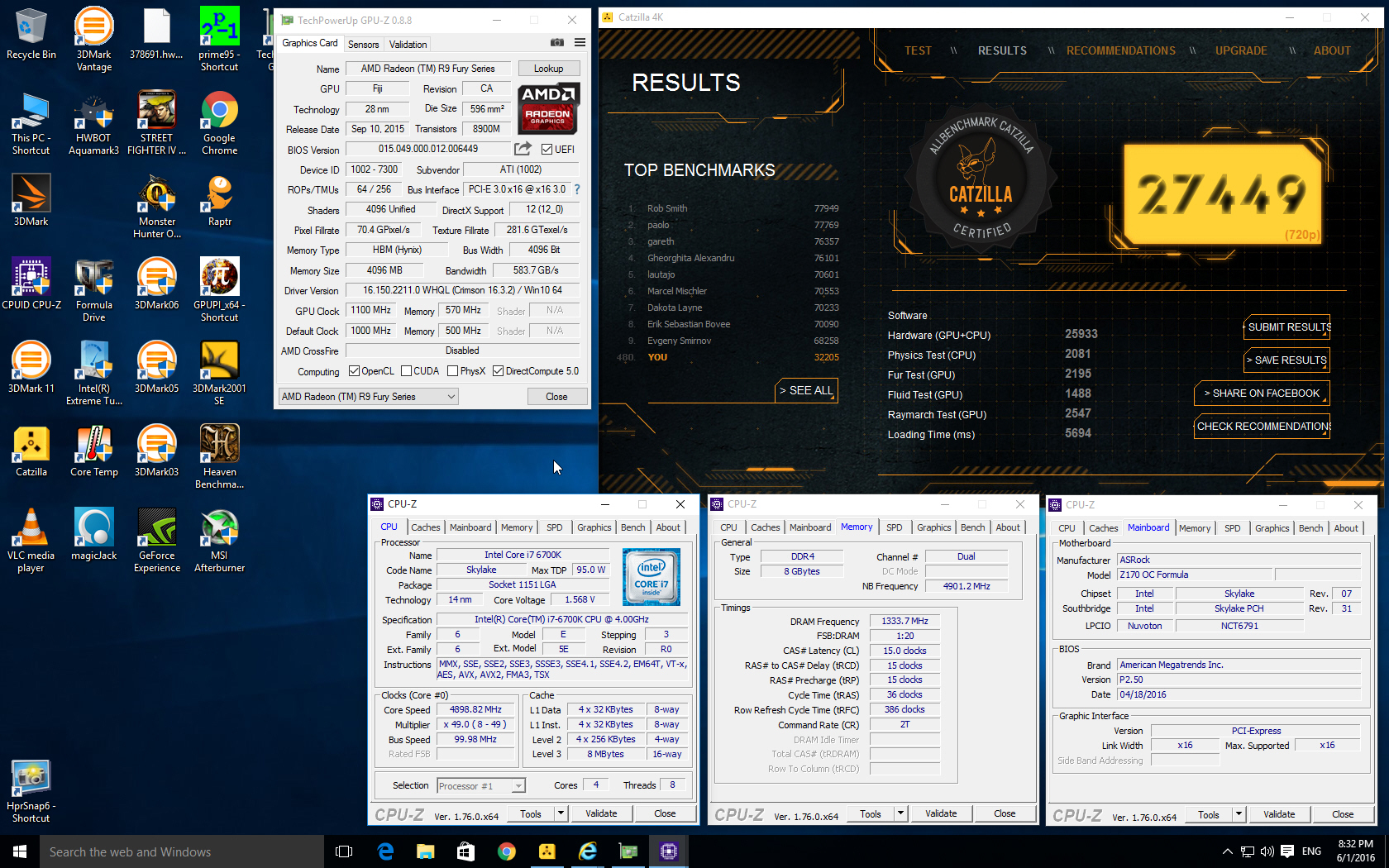Expand Tools dropdown arrow in CPU window
The width and height of the screenshot is (1389, 868).
coord(561,813)
